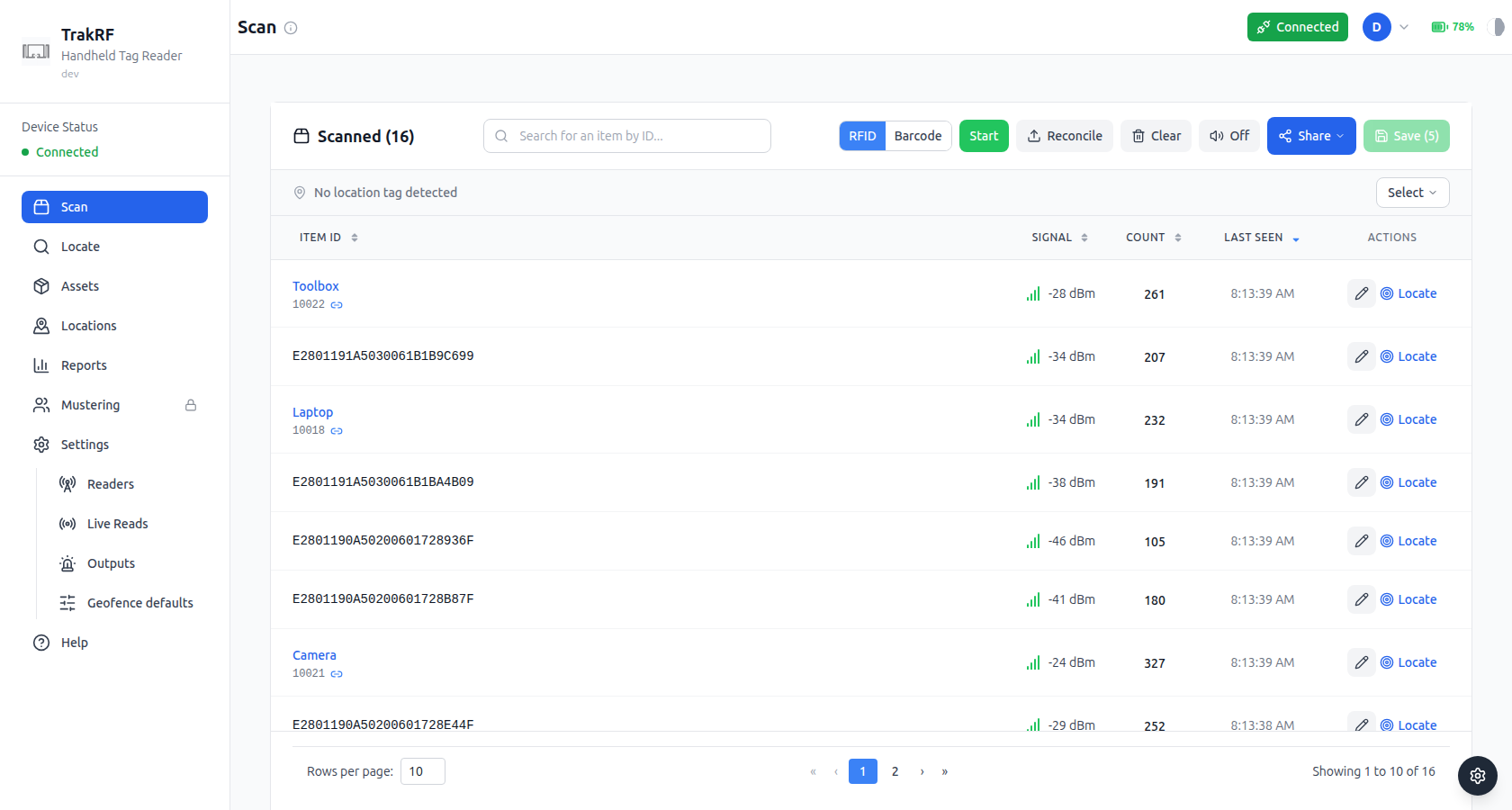Click edit pencil for E2801190A50200601728936F
1512x810 pixels.
[1361, 541]
